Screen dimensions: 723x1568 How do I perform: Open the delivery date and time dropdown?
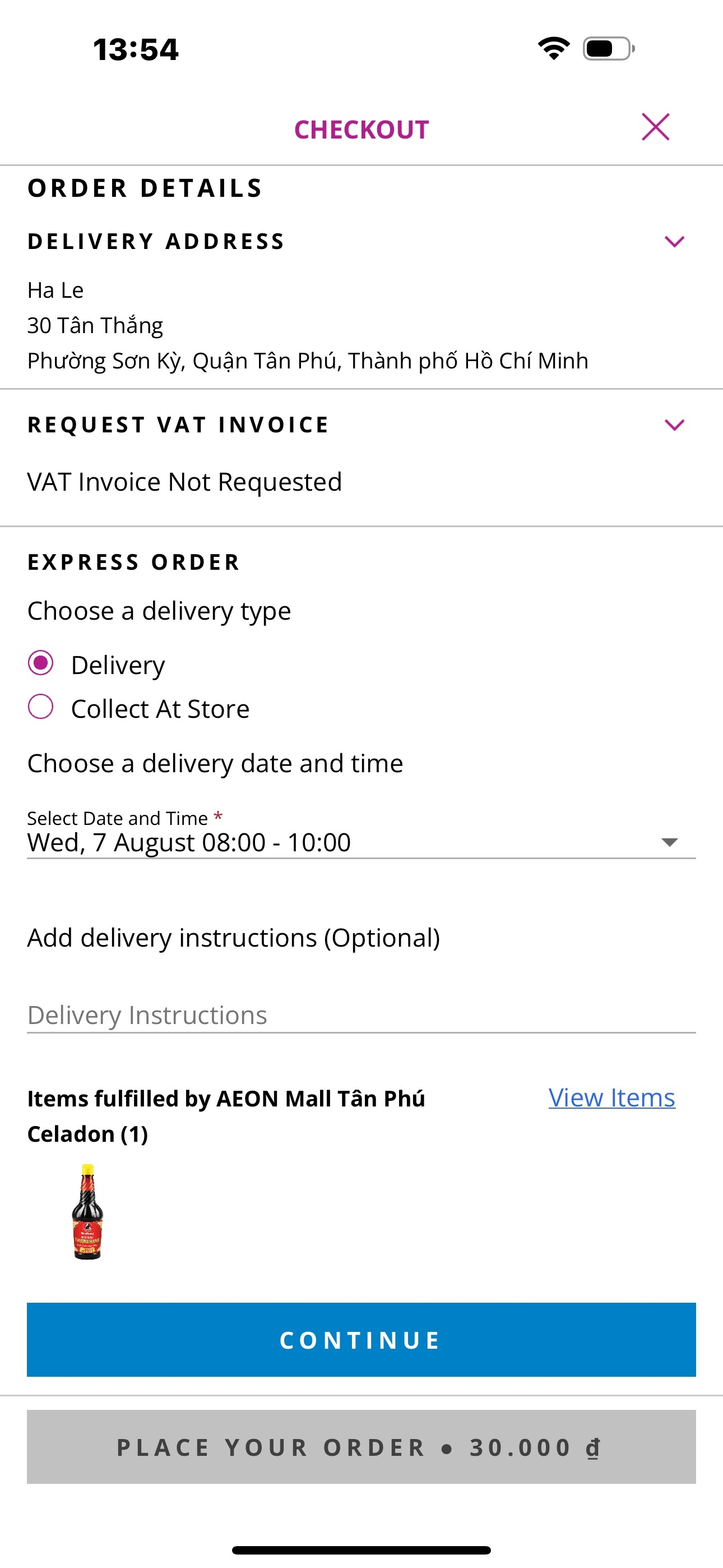click(360, 842)
